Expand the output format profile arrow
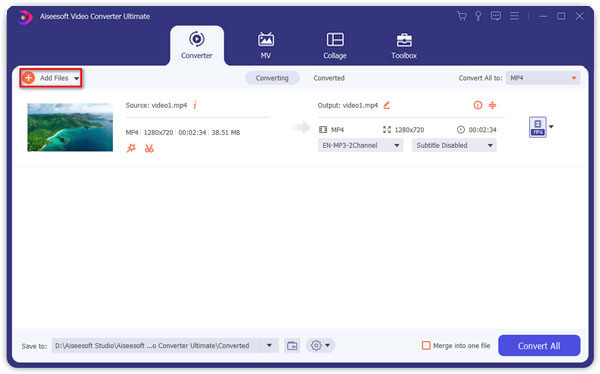 click(x=551, y=127)
